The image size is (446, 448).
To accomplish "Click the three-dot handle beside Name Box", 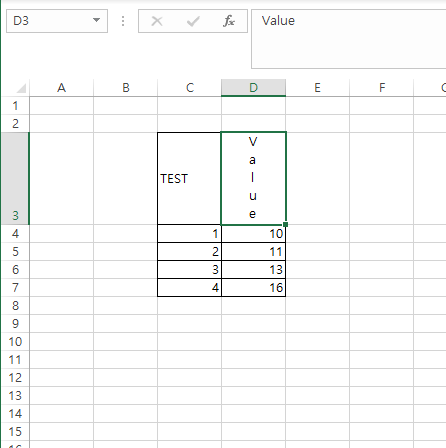I will [x=123, y=21].
